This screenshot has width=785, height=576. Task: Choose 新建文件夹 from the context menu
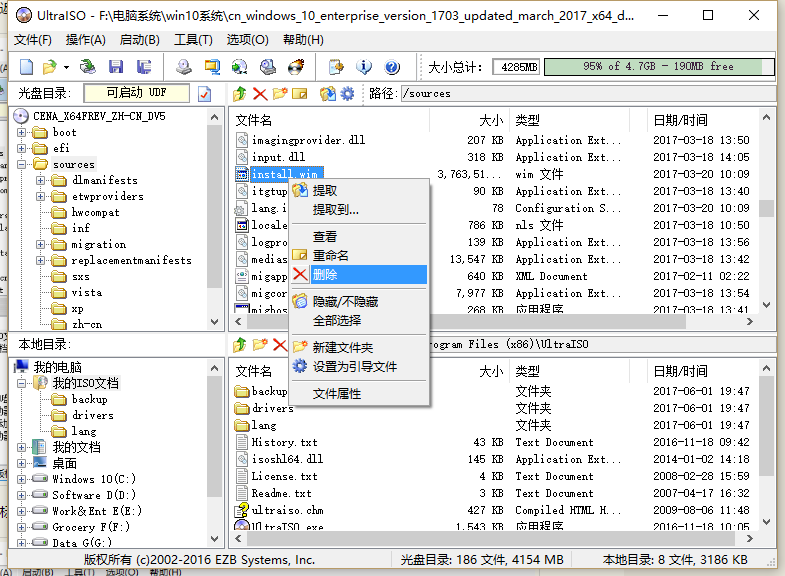point(359,348)
